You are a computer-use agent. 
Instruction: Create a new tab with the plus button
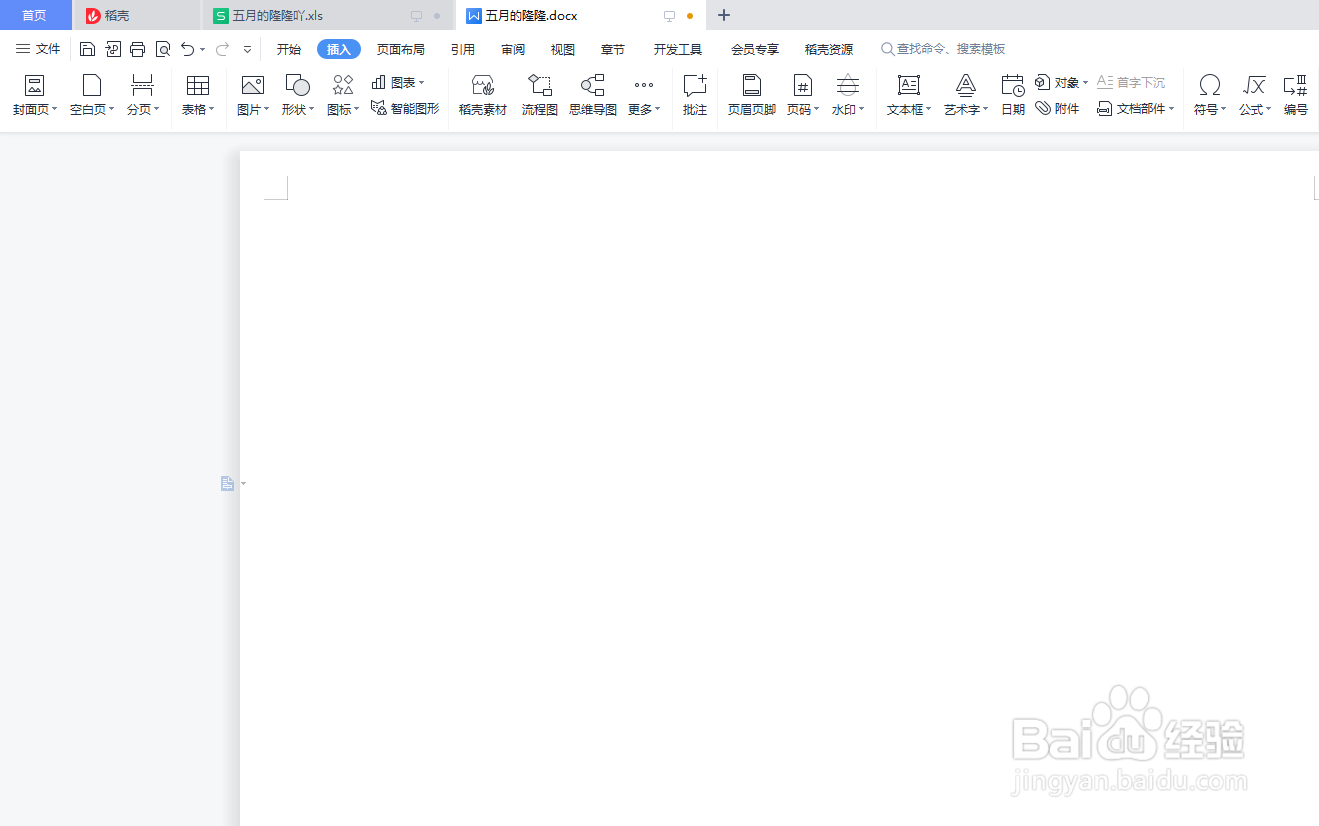pyautogui.click(x=723, y=15)
